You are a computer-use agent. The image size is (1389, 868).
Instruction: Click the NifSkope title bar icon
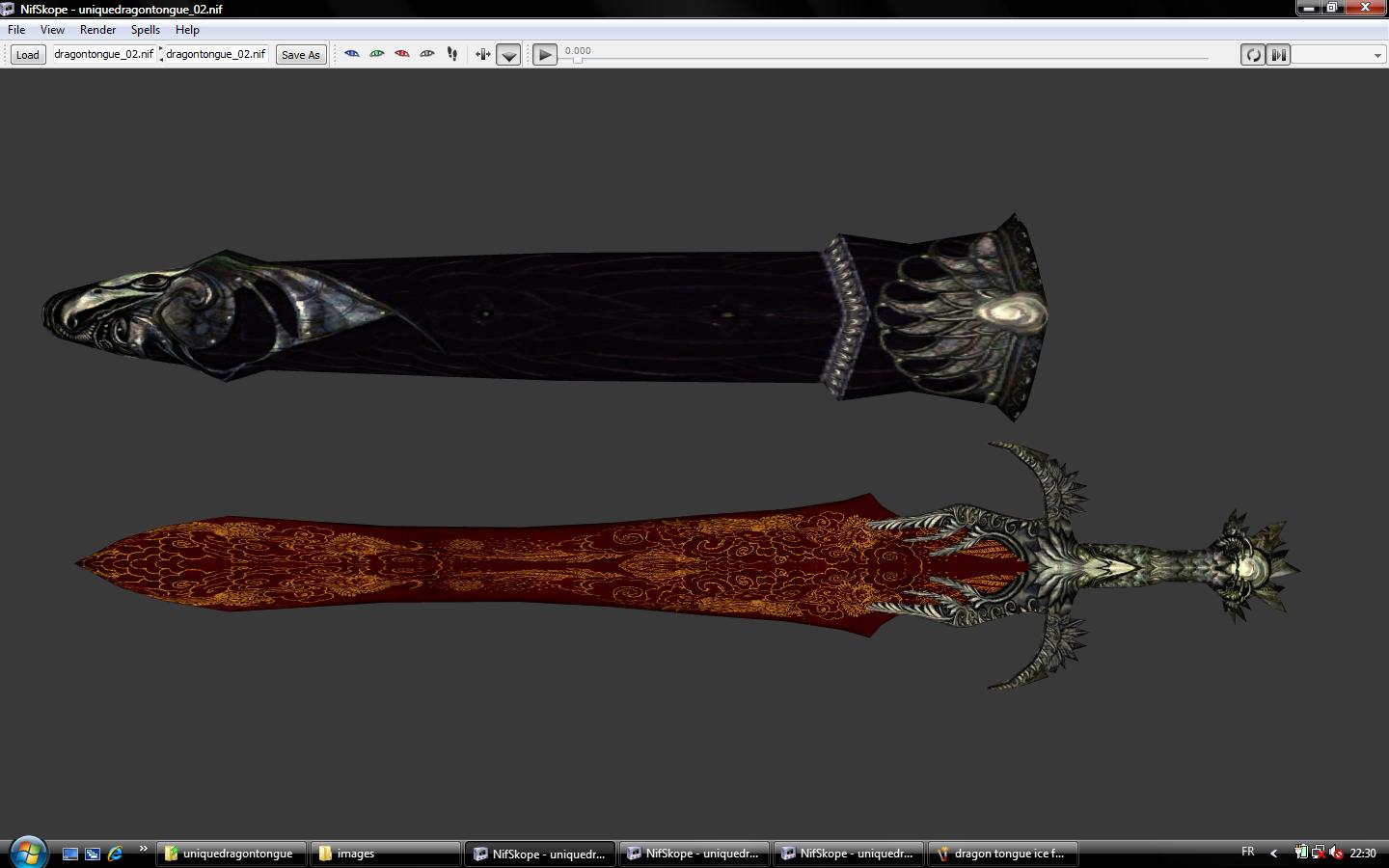pos(8,9)
